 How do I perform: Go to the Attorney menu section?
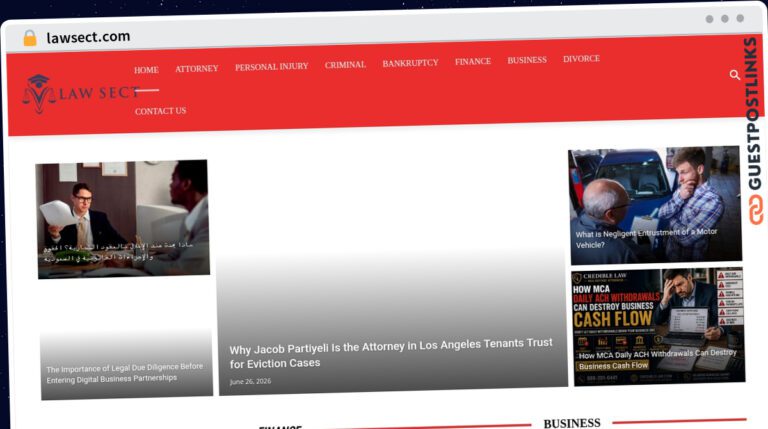[x=196, y=69]
